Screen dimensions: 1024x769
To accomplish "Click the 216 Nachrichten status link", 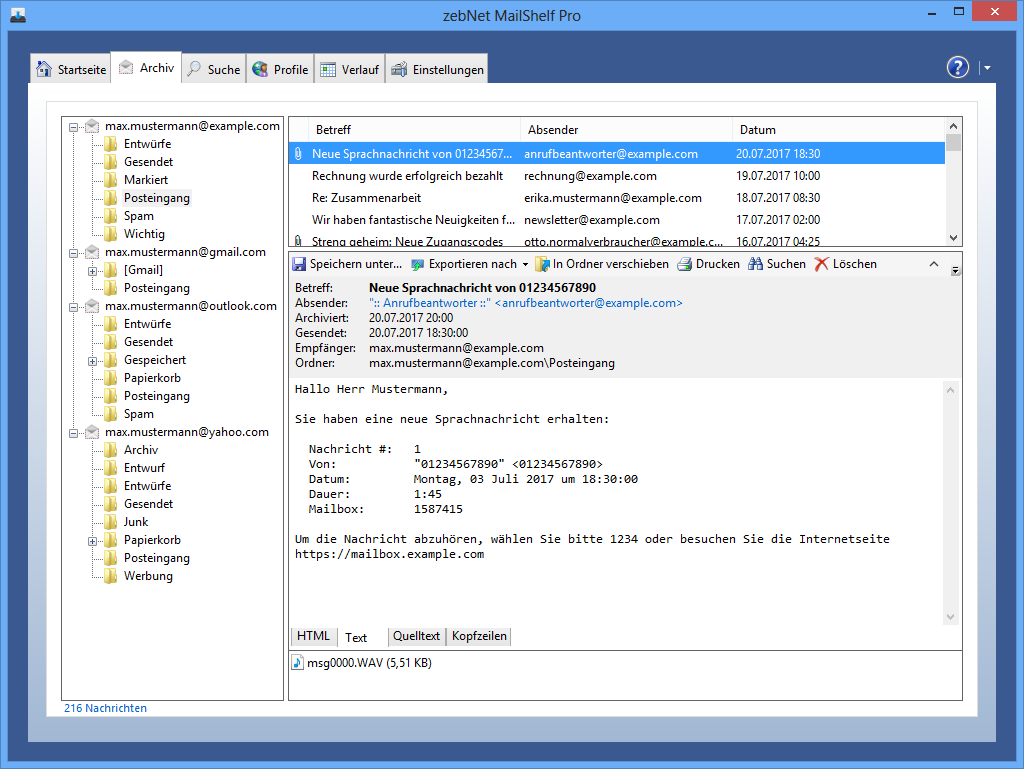I will tap(105, 708).
